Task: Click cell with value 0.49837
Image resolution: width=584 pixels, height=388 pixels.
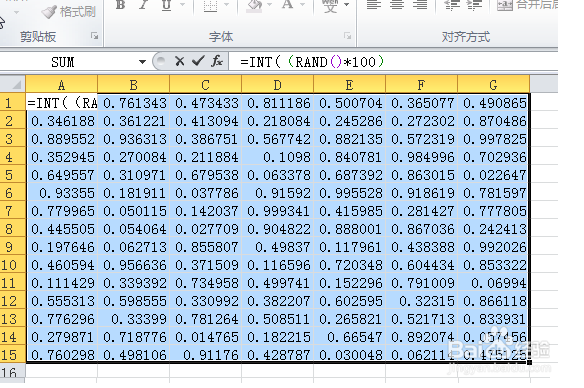Action: tap(277, 247)
